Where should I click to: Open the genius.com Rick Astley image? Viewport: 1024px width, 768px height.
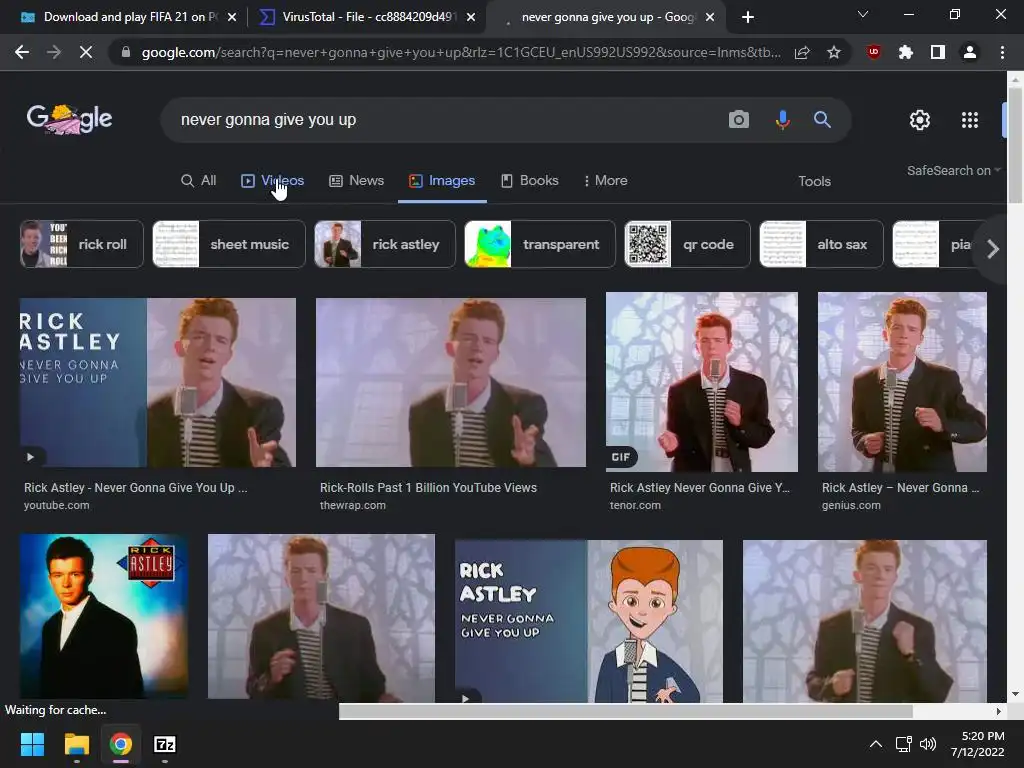pyautogui.click(x=903, y=382)
